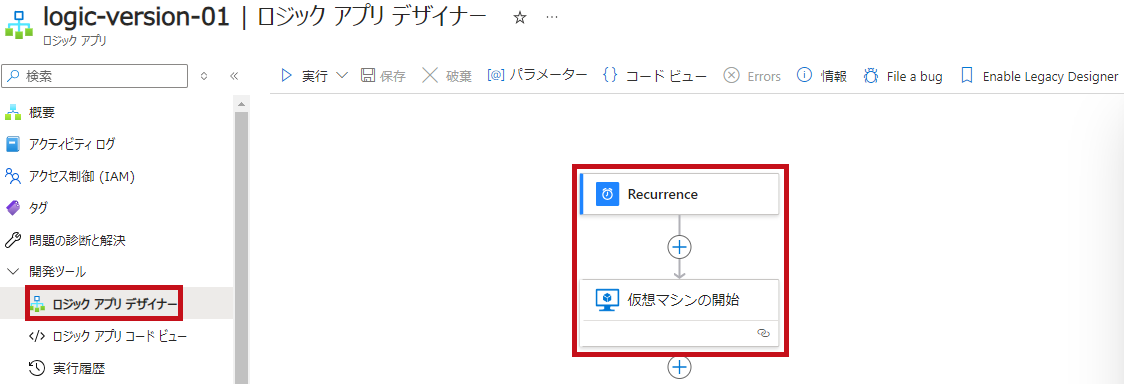This screenshot has width=1124, height=384.
Task: Click the 保存 save button
Action: 384,76
